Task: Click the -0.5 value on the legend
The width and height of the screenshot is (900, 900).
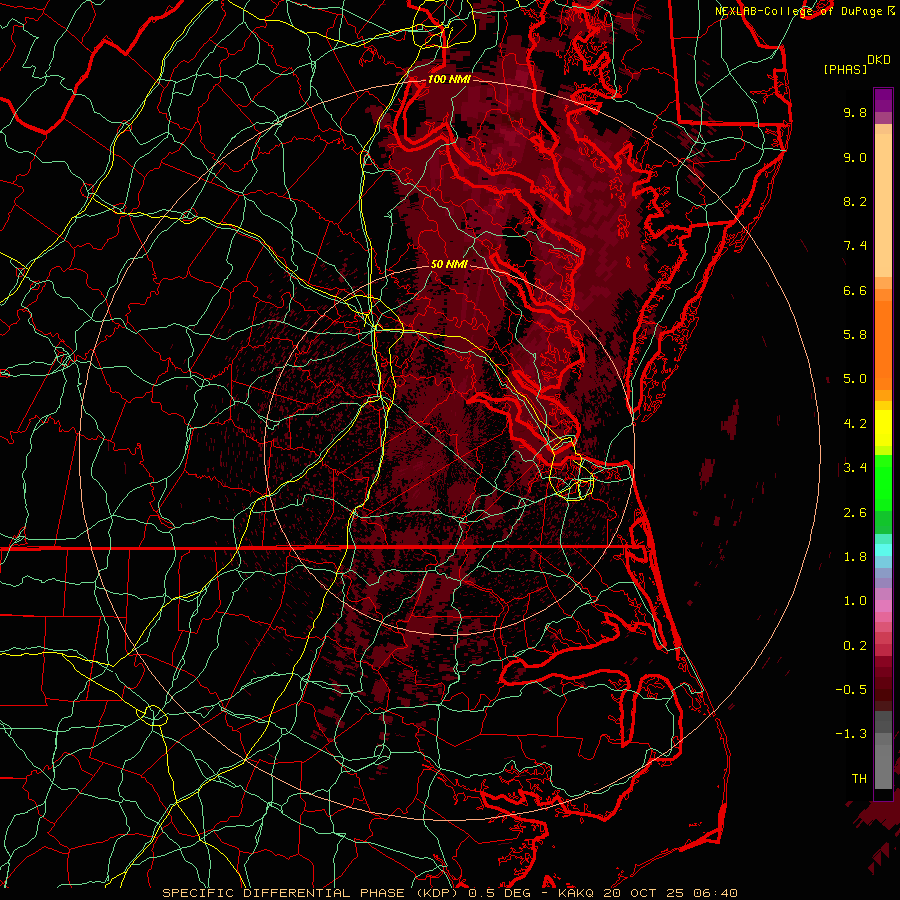Action: click(851, 690)
